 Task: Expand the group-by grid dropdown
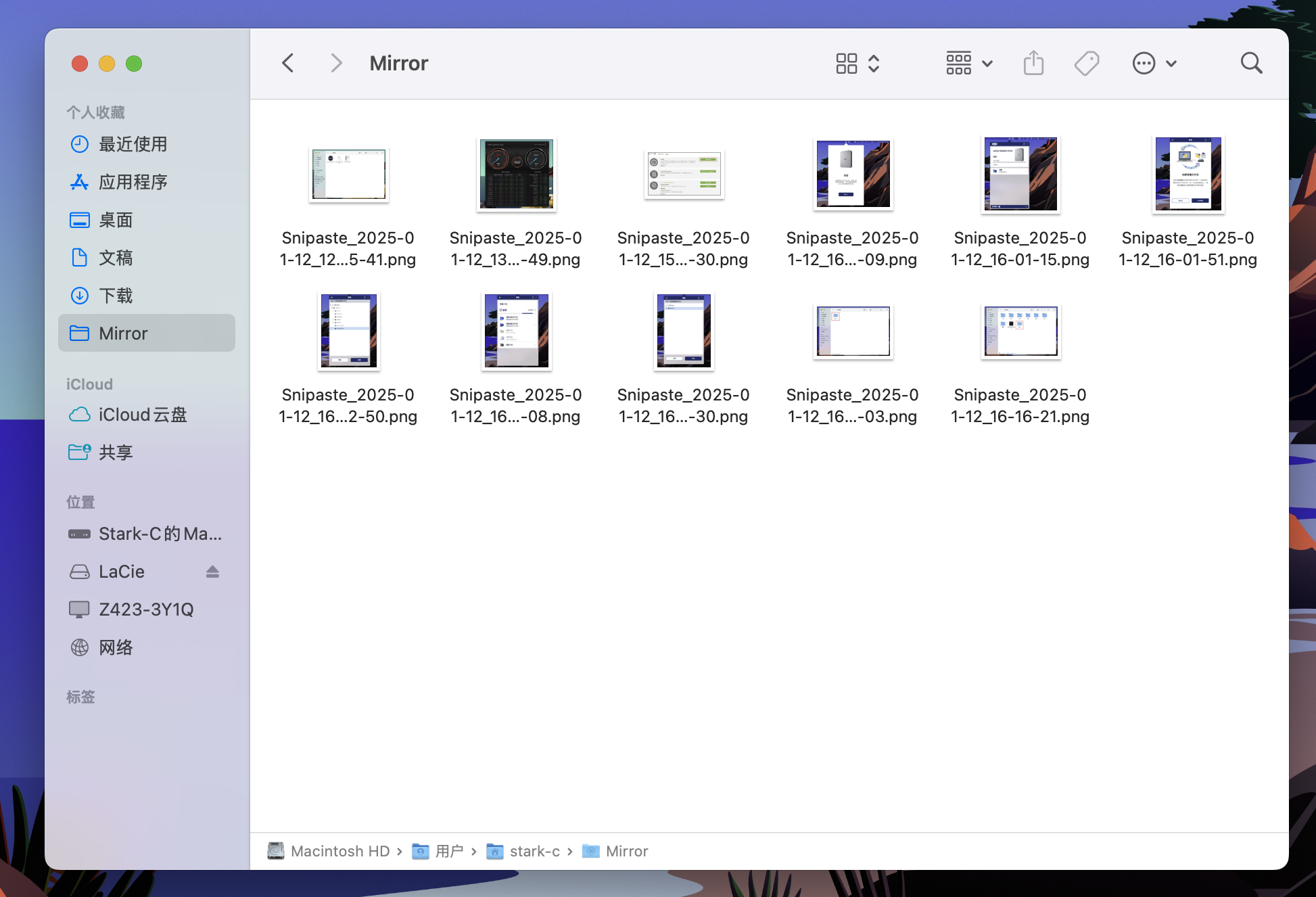[x=968, y=64]
